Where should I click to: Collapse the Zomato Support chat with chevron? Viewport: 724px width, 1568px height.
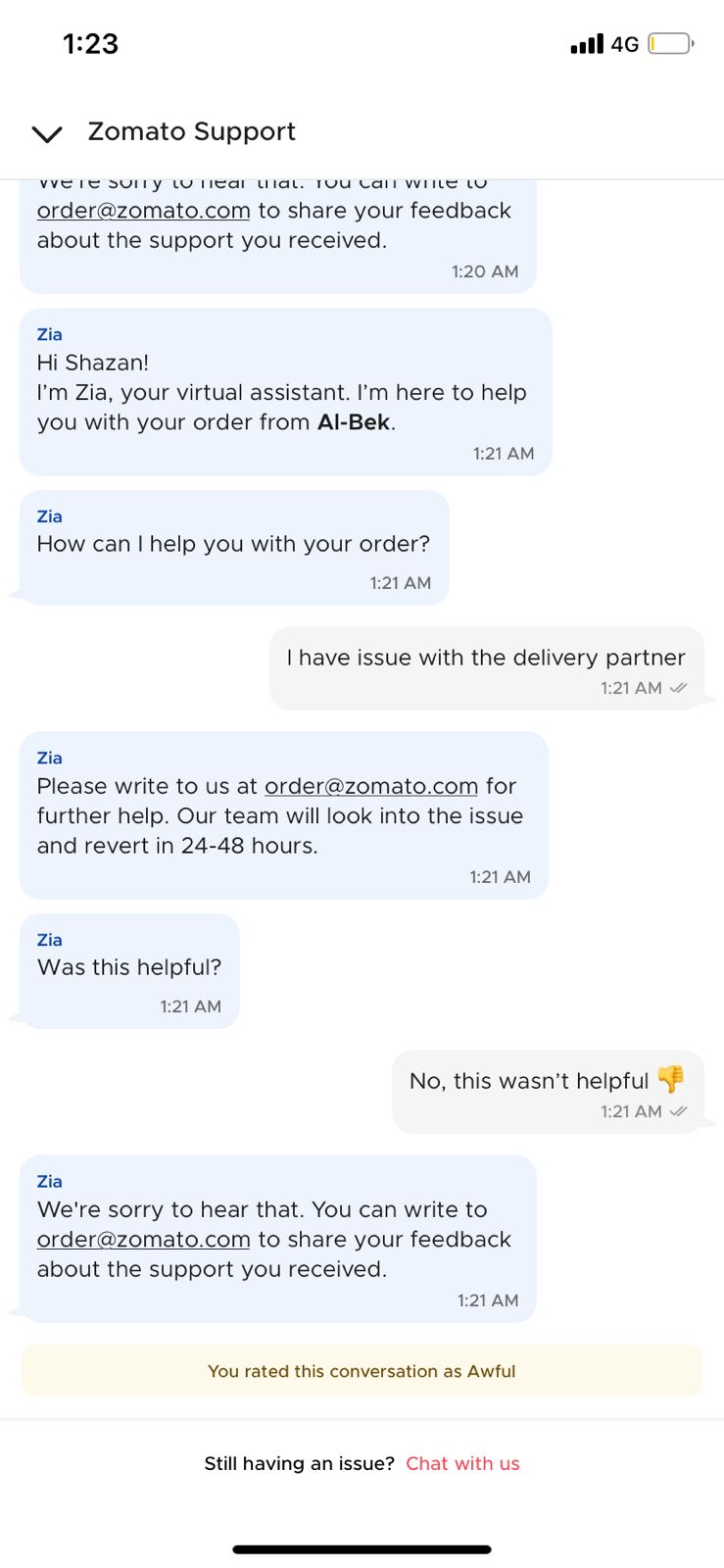[x=47, y=133]
